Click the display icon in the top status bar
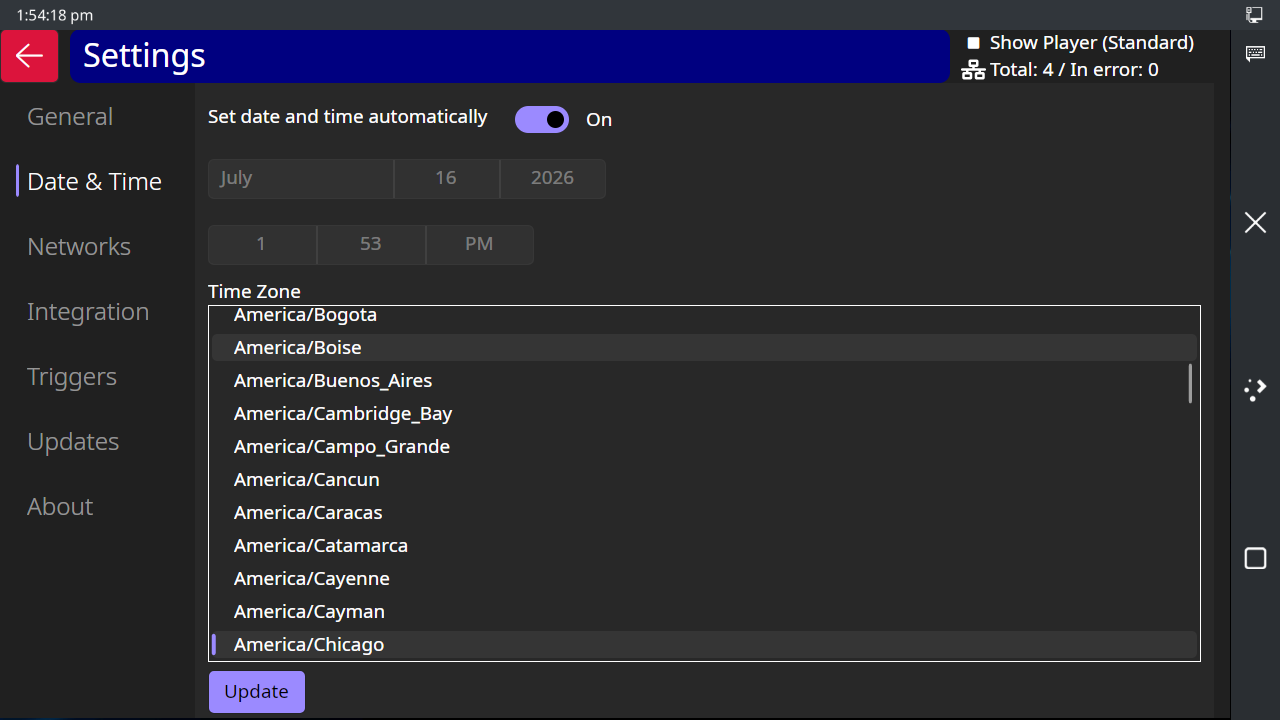The width and height of the screenshot is (1280, 720). [1254, 14]
